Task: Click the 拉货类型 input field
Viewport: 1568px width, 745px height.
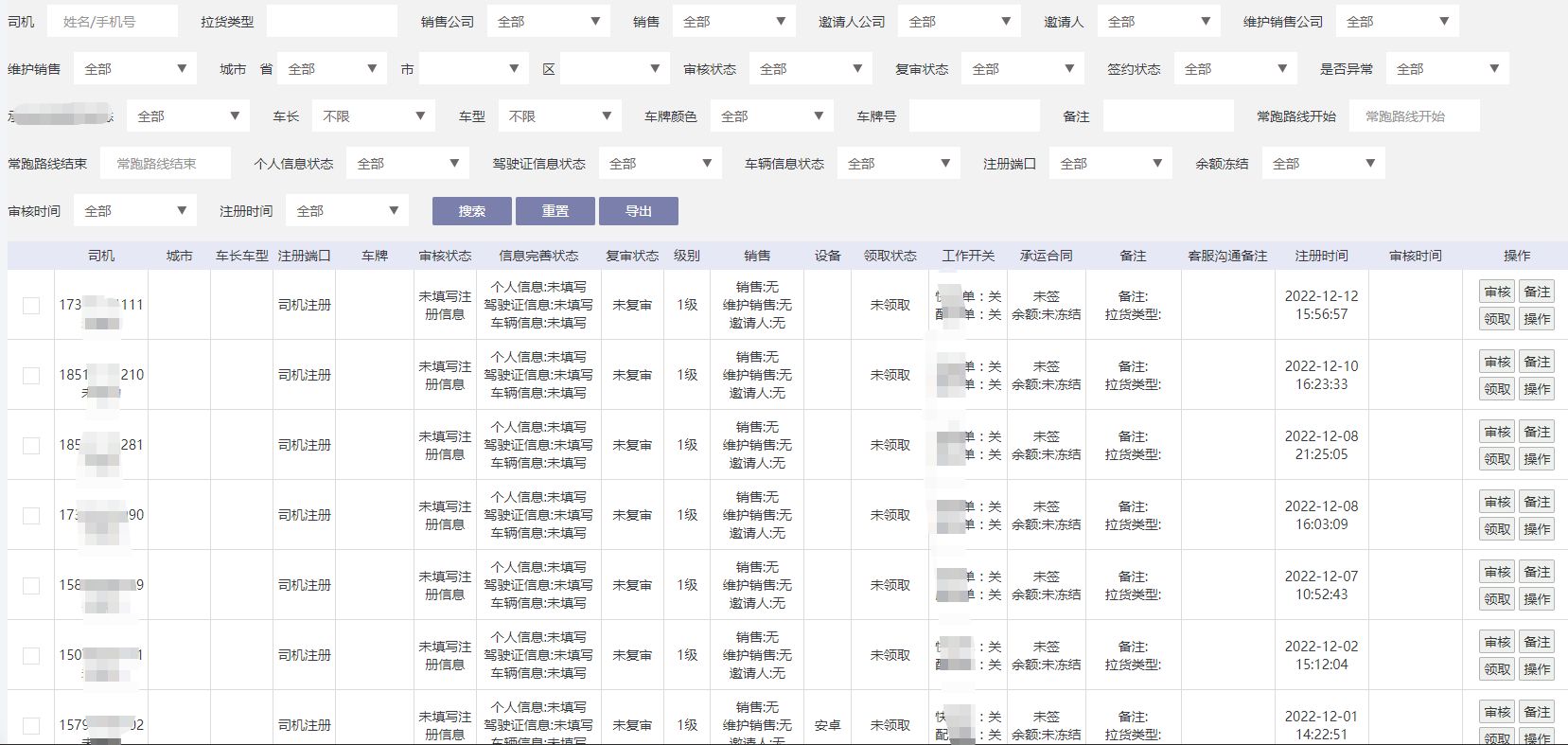Action: click(x=332, y=21)
